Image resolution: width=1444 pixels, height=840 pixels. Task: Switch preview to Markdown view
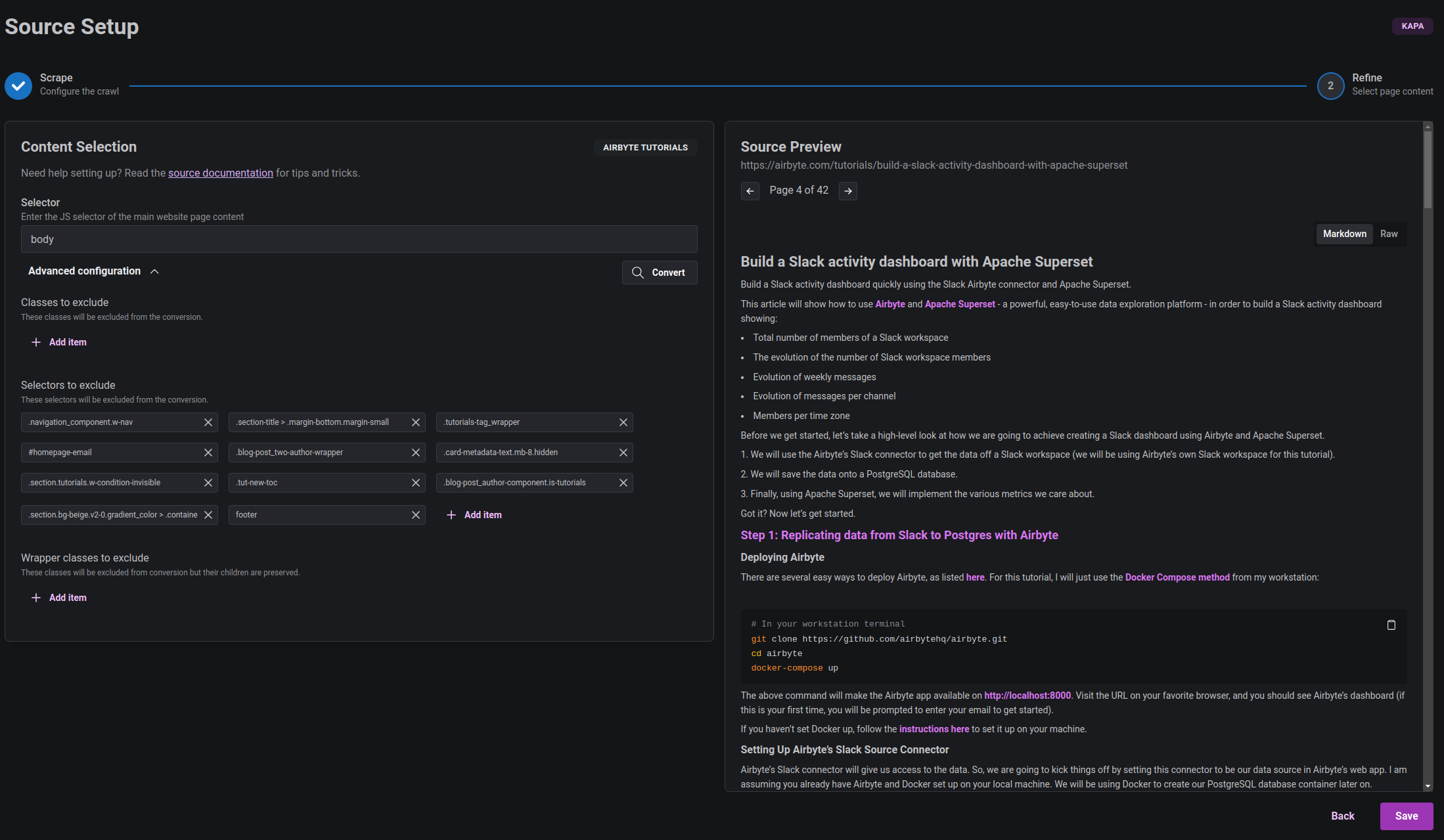pos(1345,234)
